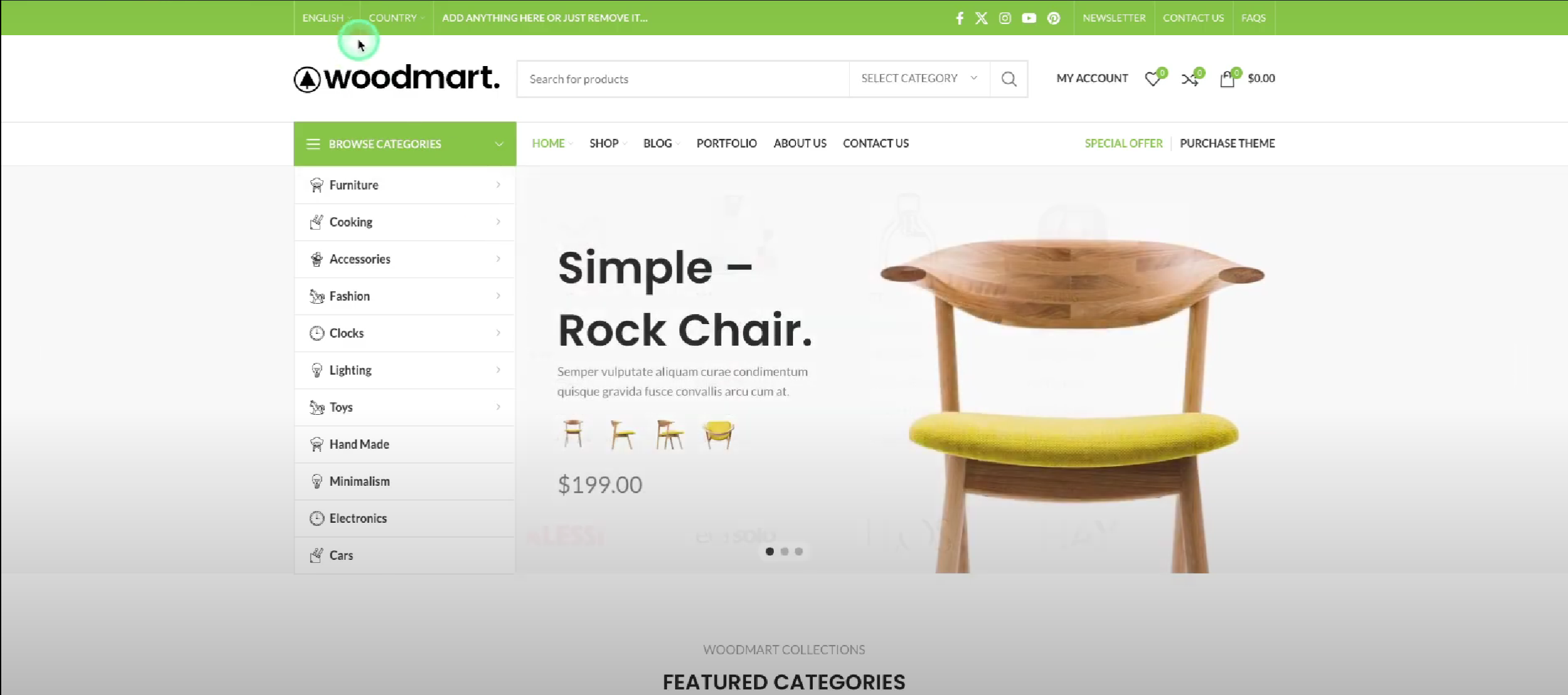Open the wishlist heart icon
Image resolution: width=1568 pixels, height=695 pixels.
click(x=1153, y=78)
